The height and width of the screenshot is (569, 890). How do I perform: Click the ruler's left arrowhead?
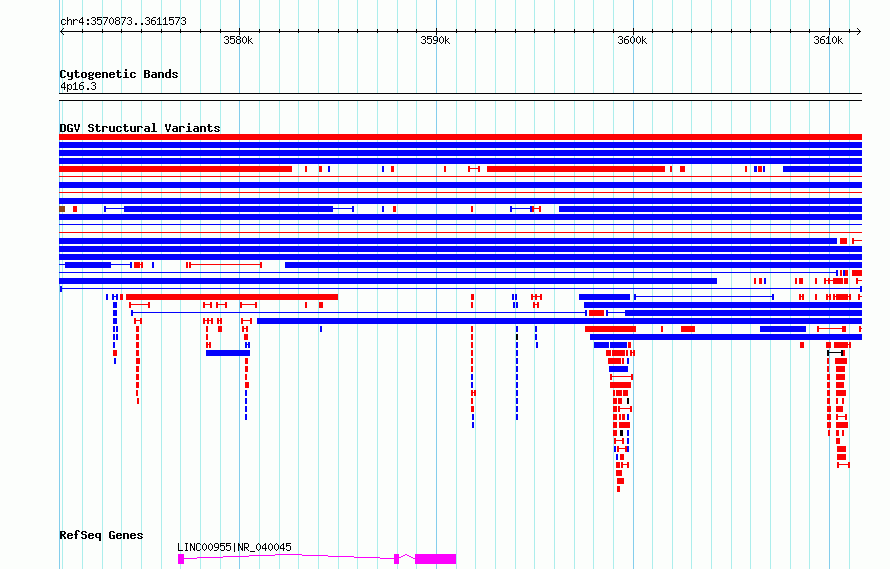coord(62,31)
